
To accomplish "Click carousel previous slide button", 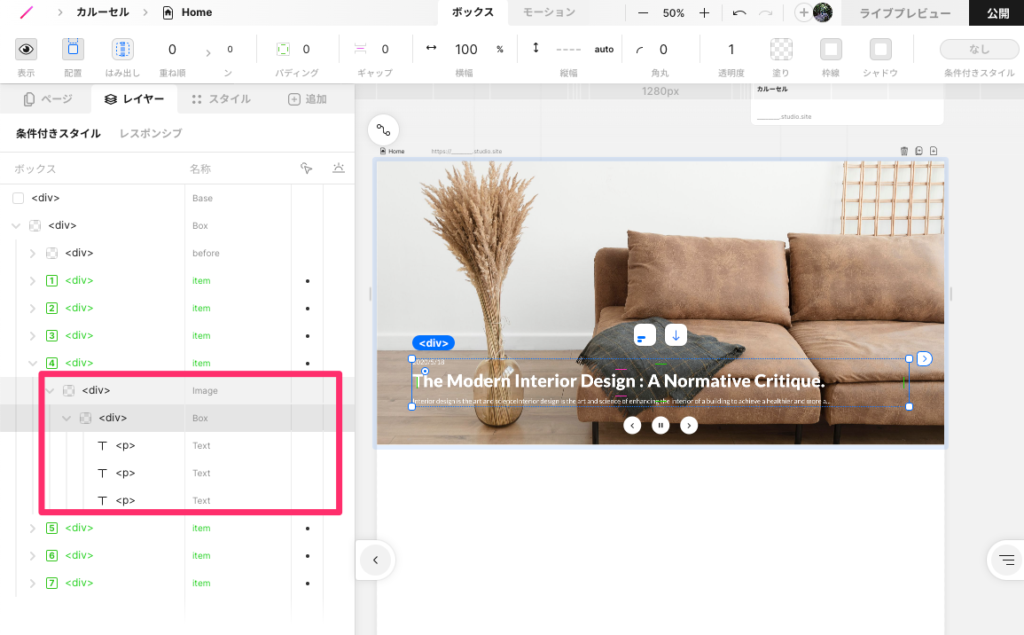I will pos(632,425).
